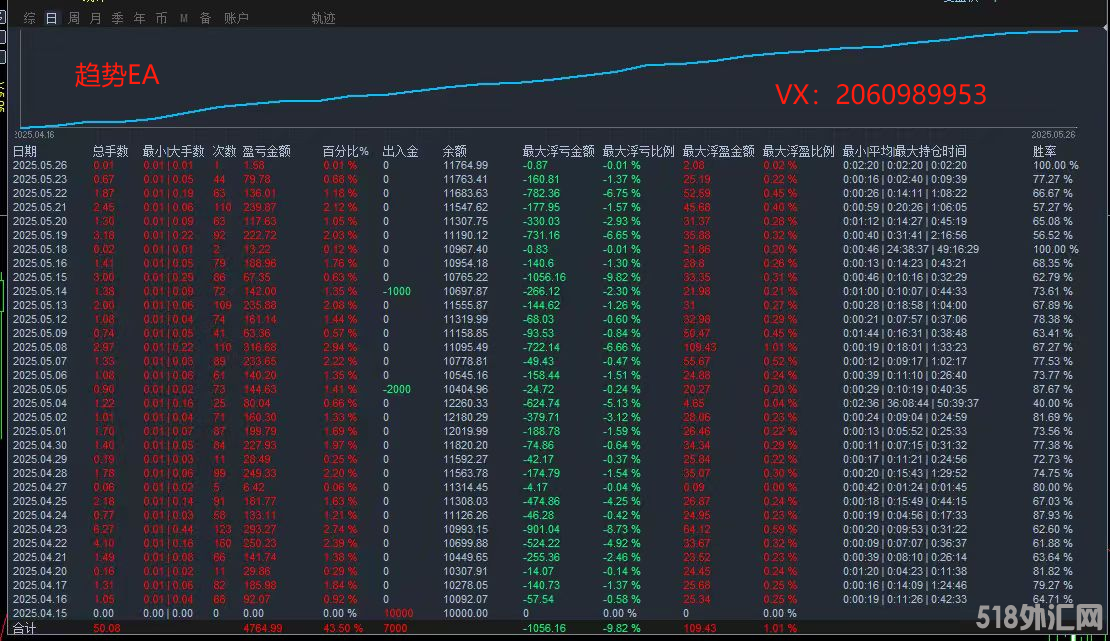Screen dimensions: 1110x641
Task: Switch to the 月 monthly tab
Action: 96,18
